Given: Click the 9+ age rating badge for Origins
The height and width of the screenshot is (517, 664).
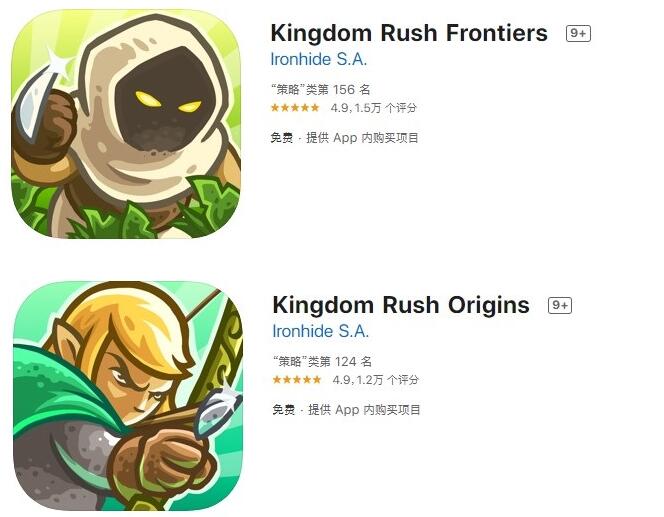Looking at the screenshot, I should [560, 305].
